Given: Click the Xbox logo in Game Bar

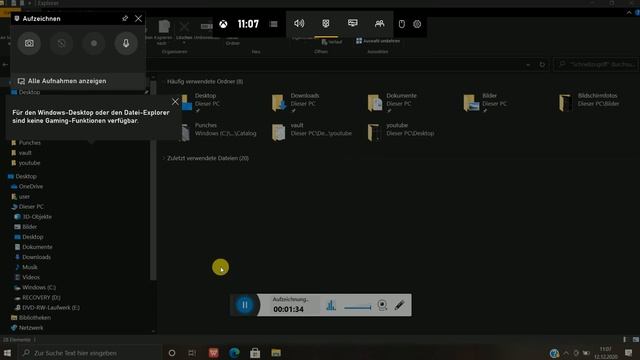Looking at the screenshot, I should pos(223,24).
